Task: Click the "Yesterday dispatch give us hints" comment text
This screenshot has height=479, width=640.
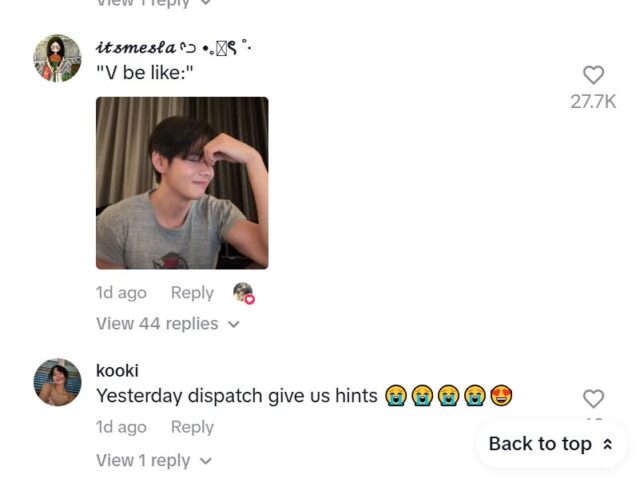Action: point(237,396)
